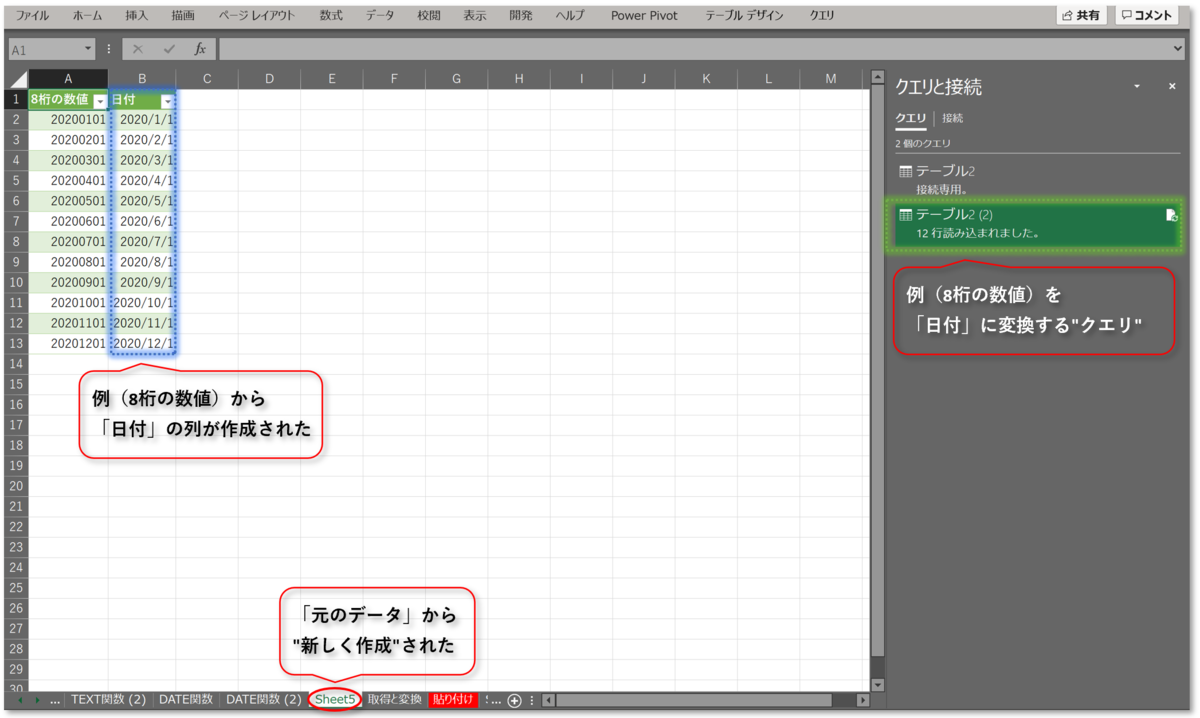Select the column M header
Viewport: 1200px width, 718px height.
[x=833, y=79]
